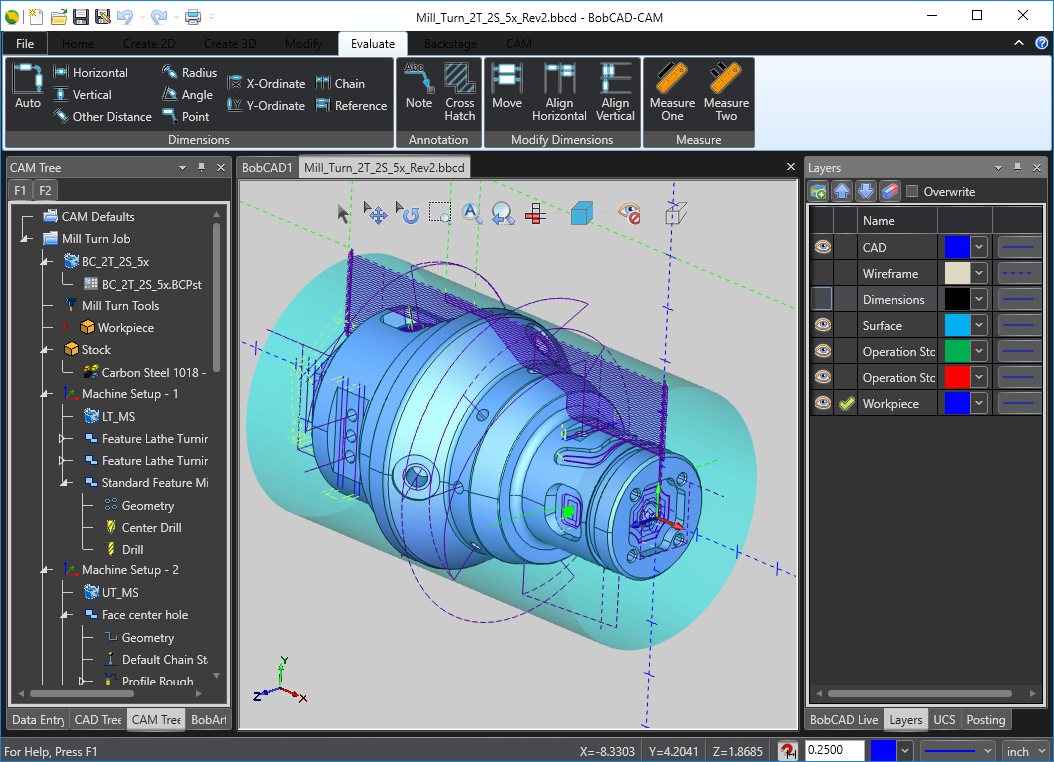Choose the Align Horizontal dimensions icon

[559, 90]
